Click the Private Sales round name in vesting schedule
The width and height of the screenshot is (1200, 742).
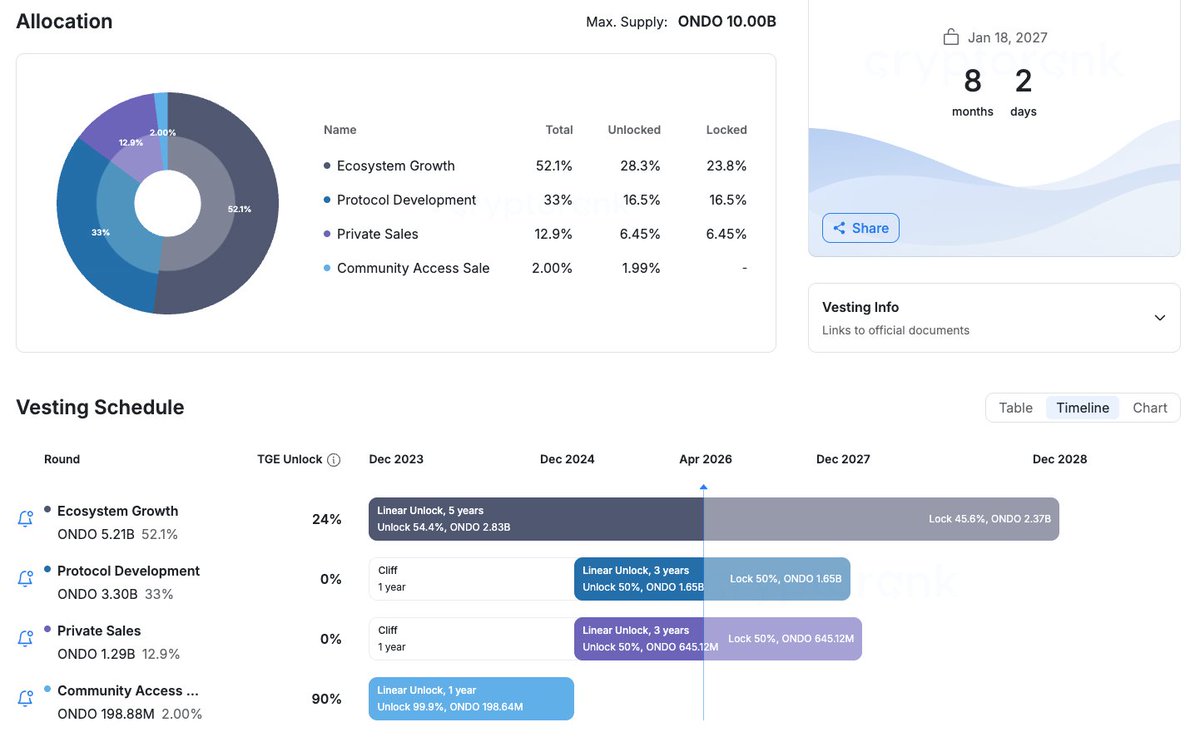[x=99, y=631]
